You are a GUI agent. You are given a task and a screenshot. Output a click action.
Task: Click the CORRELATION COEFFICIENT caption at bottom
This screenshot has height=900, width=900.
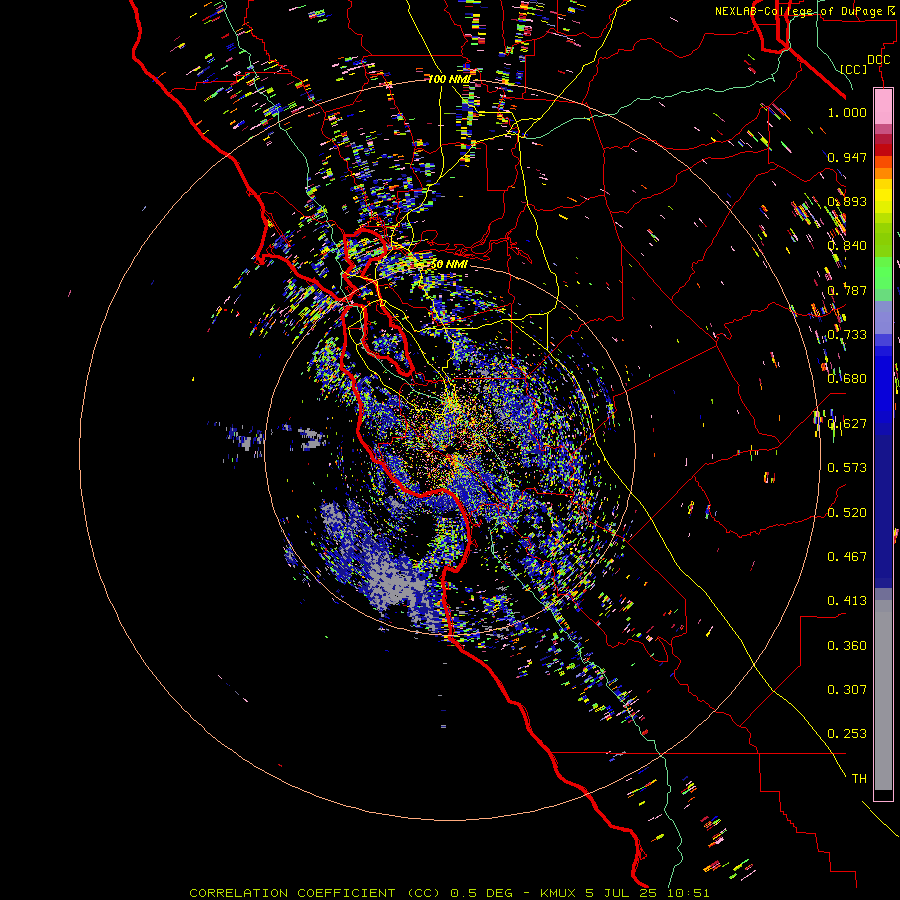coord(449,893)
